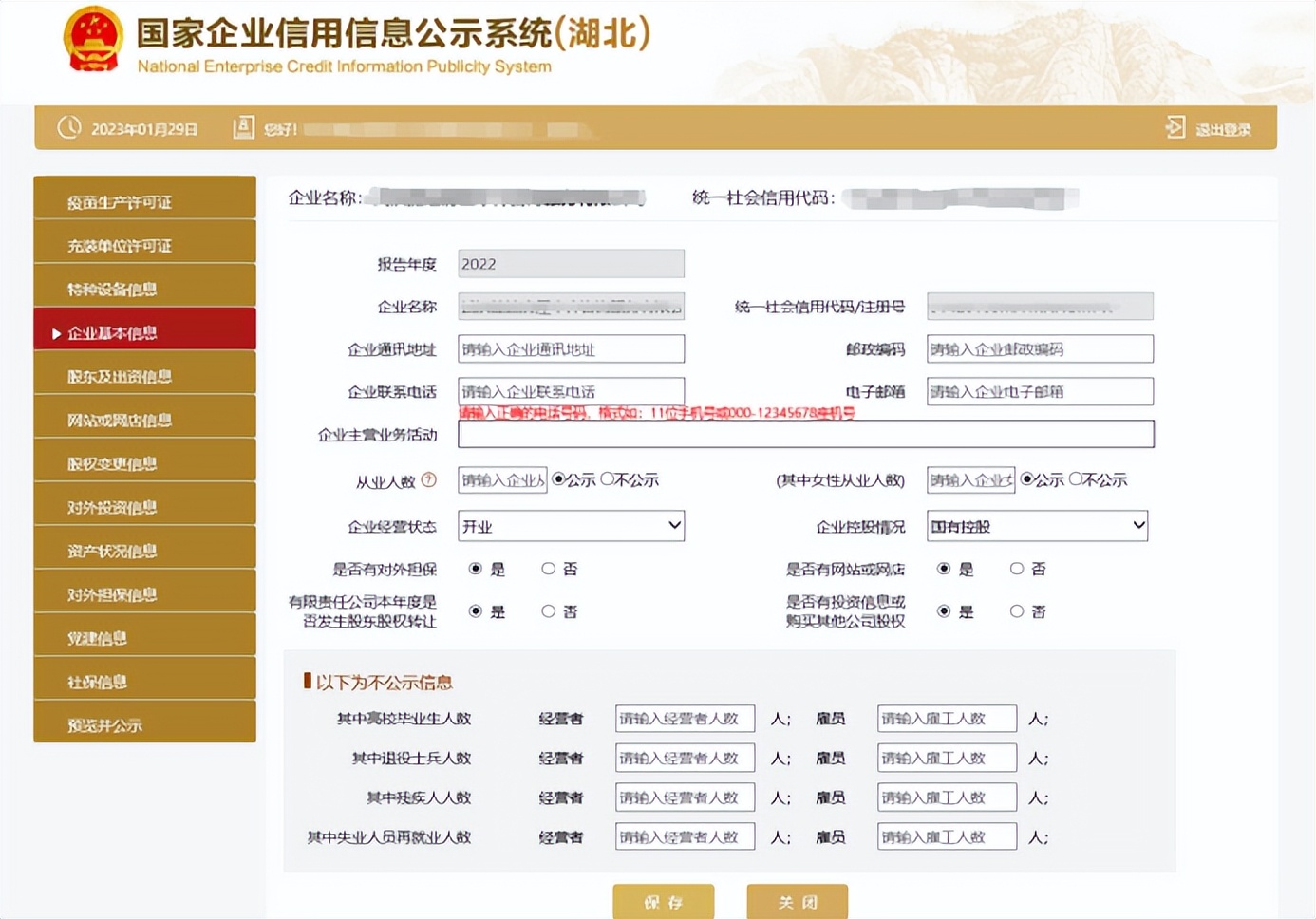Open the 企业经营状态 dropdown

[x=570, y=525]
